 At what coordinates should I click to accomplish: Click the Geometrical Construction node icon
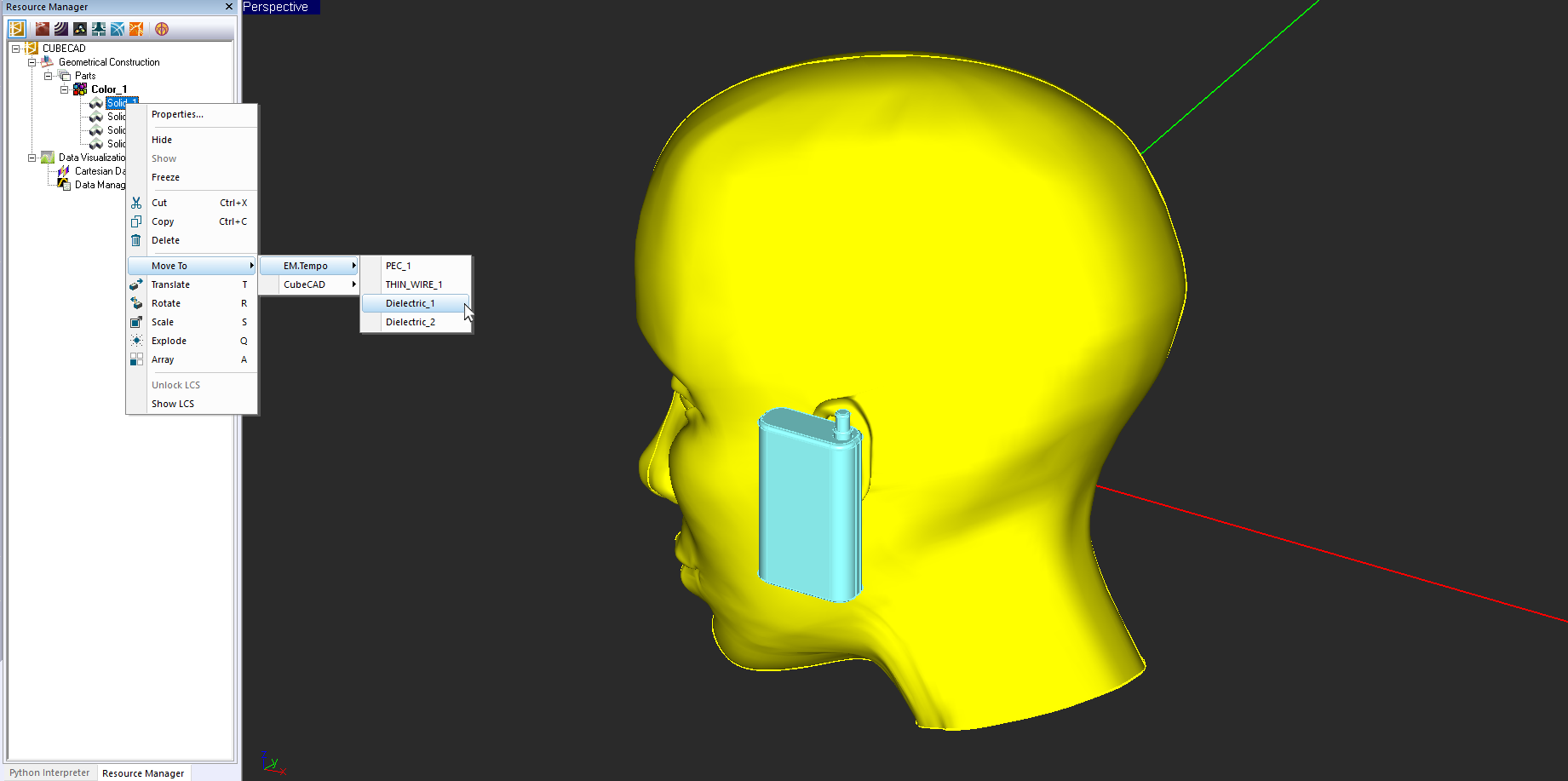pos(48,62)
